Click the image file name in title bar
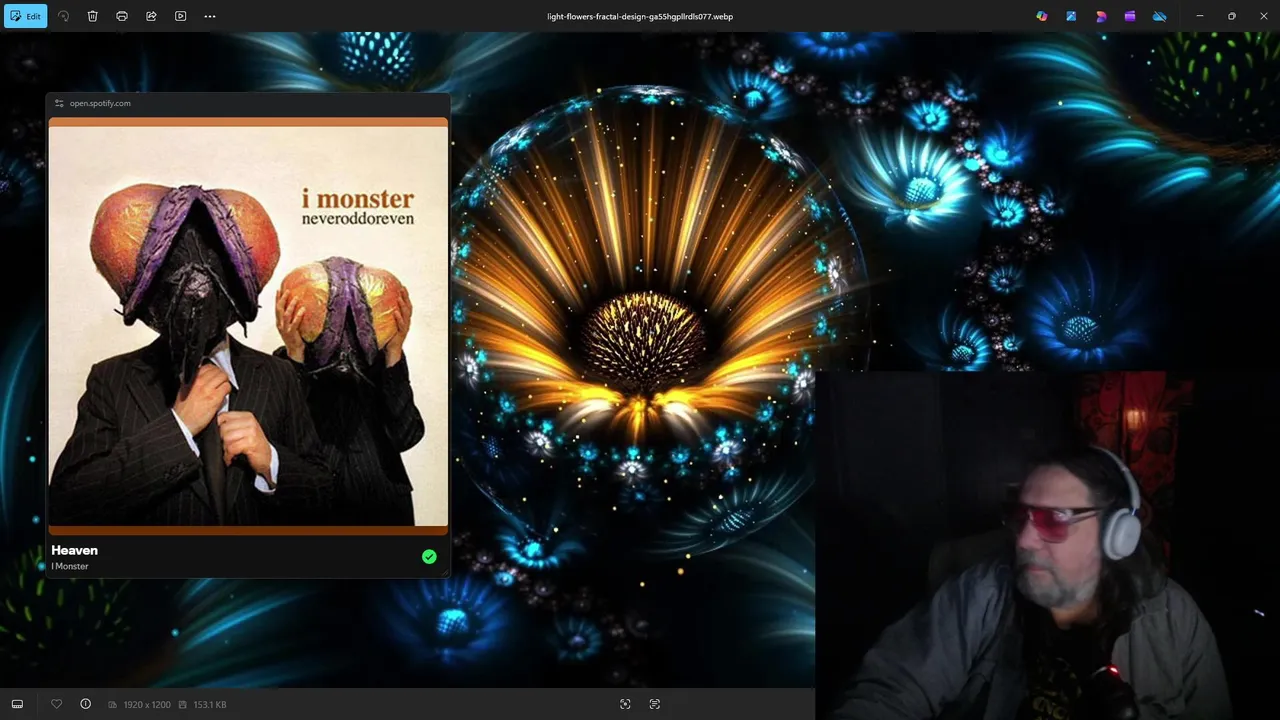Image resolution: width=1280 pixels, height=720 pixels. point(640,16)
